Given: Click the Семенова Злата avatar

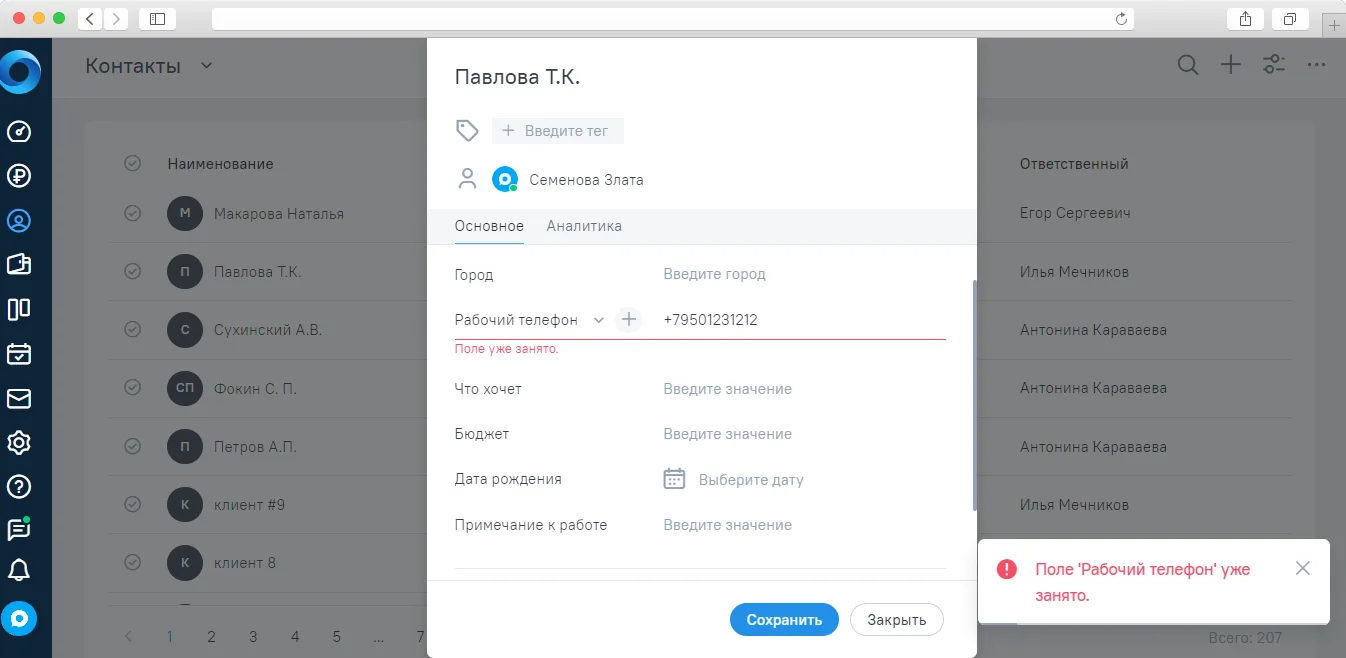Looking at the screenshot, I should (505, 180).
